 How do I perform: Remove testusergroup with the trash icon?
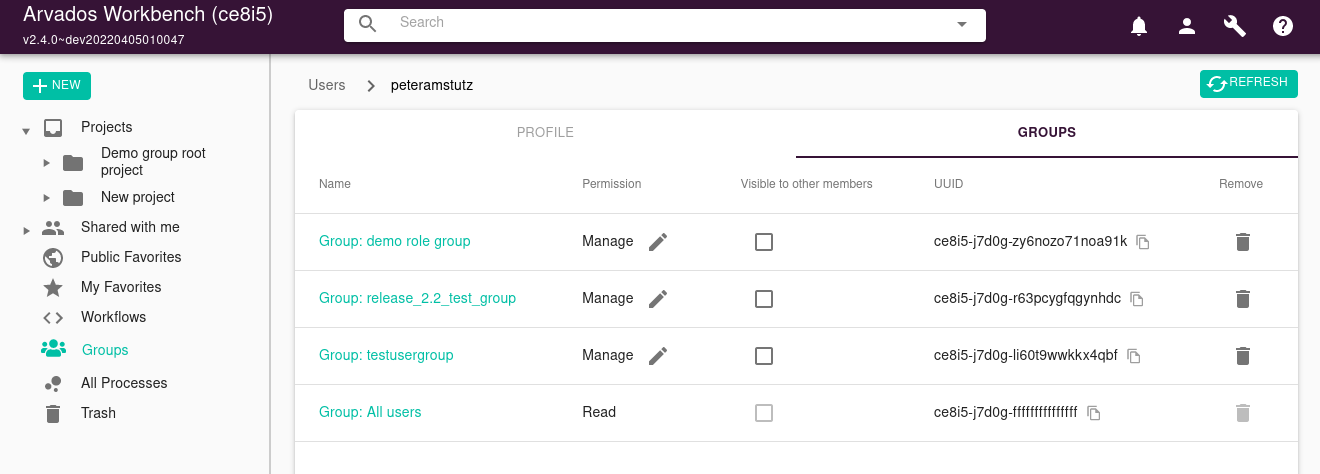1242,356
